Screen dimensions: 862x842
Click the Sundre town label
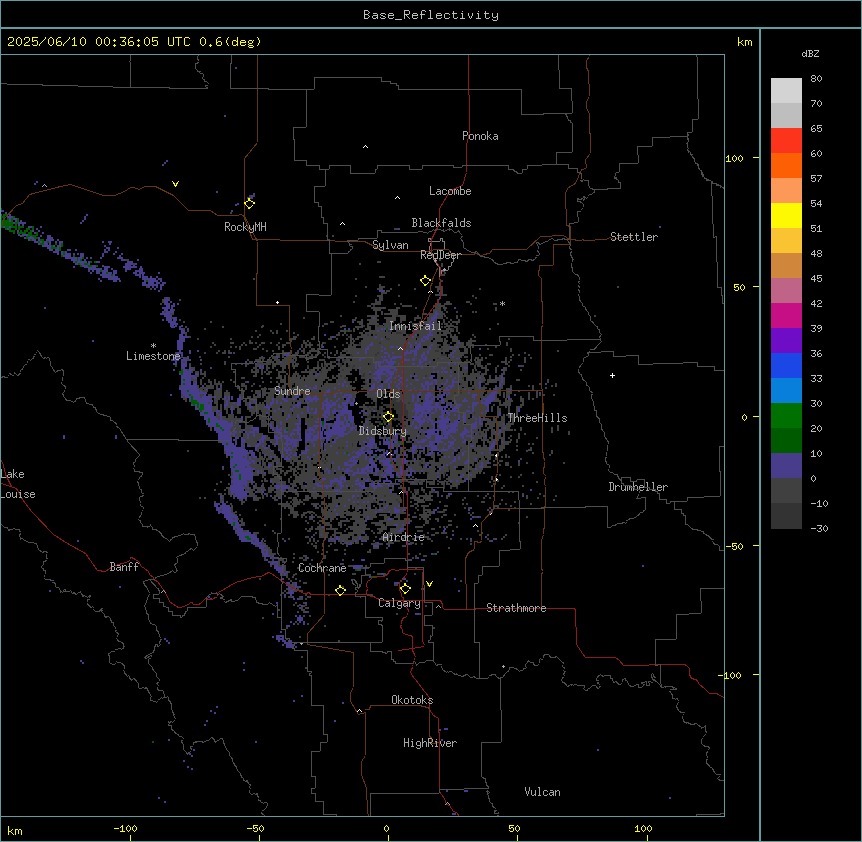292,391
